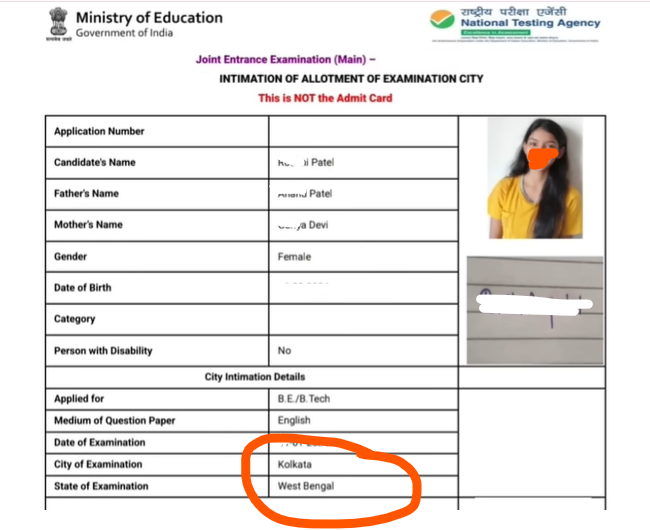Select the Application Number value cell
Screen dimensions: 650x530
coord(363,131)
